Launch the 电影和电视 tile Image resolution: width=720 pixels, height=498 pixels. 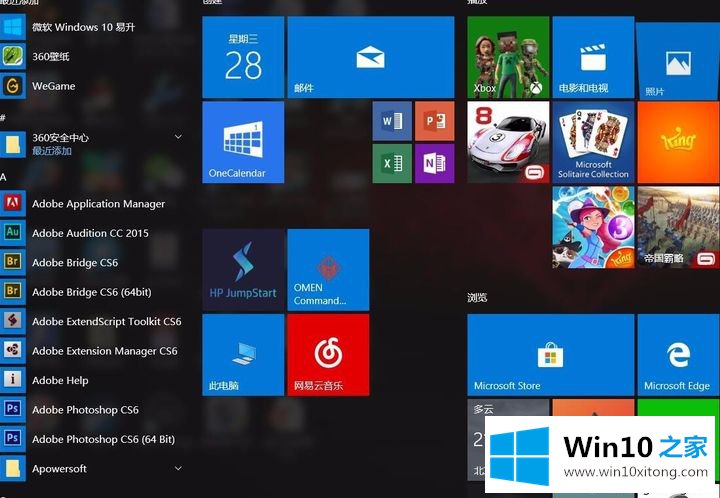pos(593,57)
